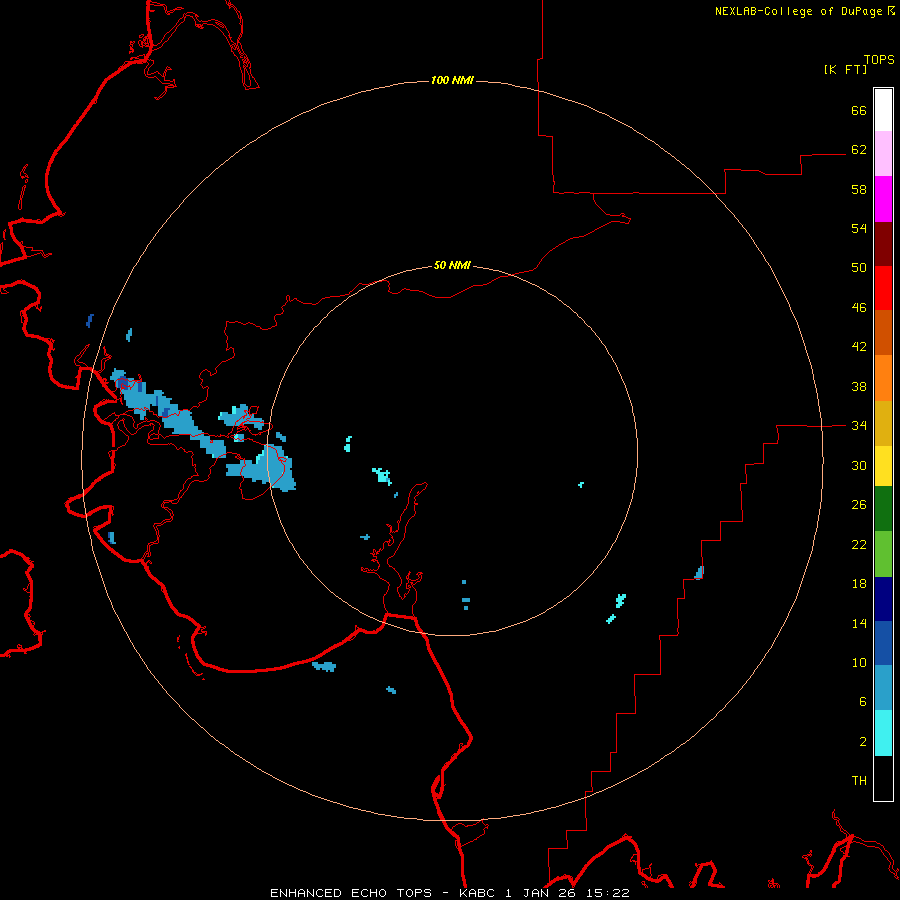Image resolution: width=900 pixels, height=900 pixels.
Task: Select the medium blue legend swatch
Action: click(883, 643)
